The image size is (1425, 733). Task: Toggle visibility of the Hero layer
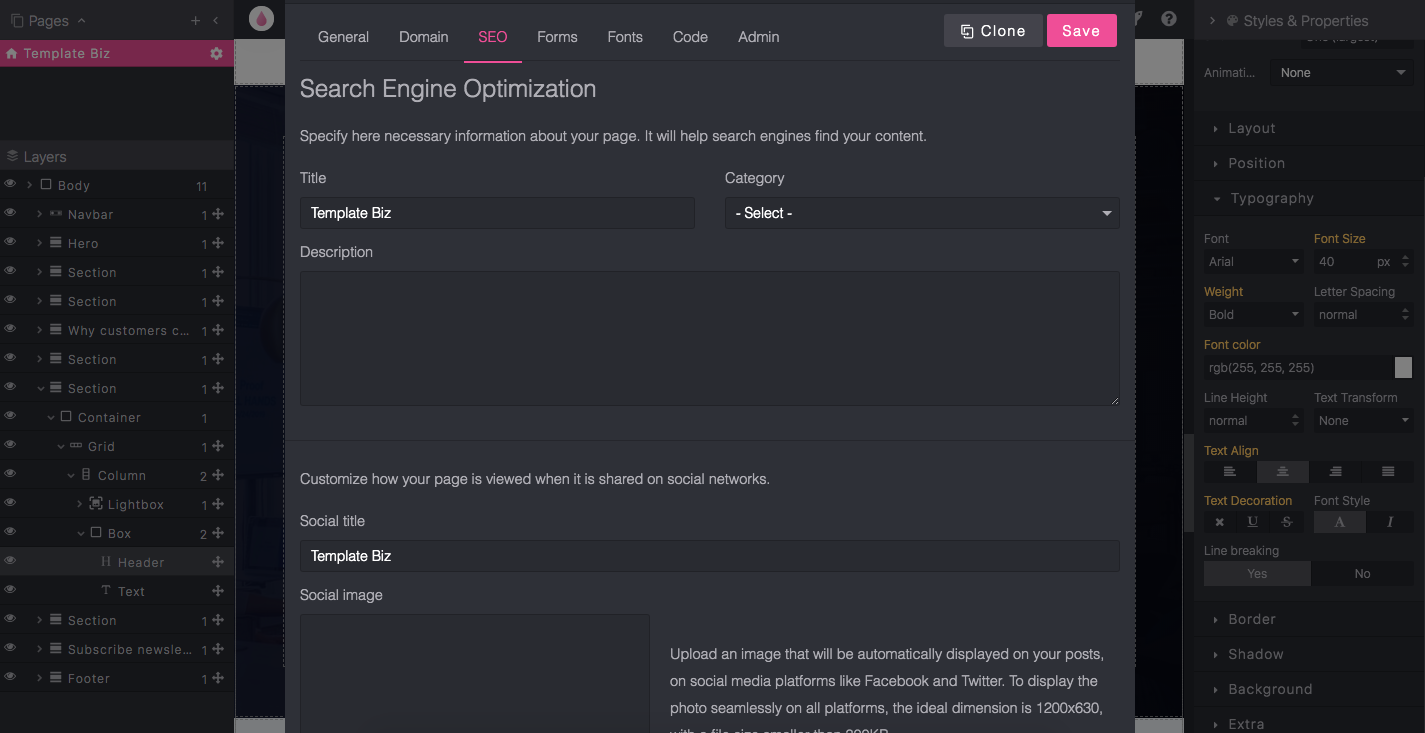click(x=10, y=243)
